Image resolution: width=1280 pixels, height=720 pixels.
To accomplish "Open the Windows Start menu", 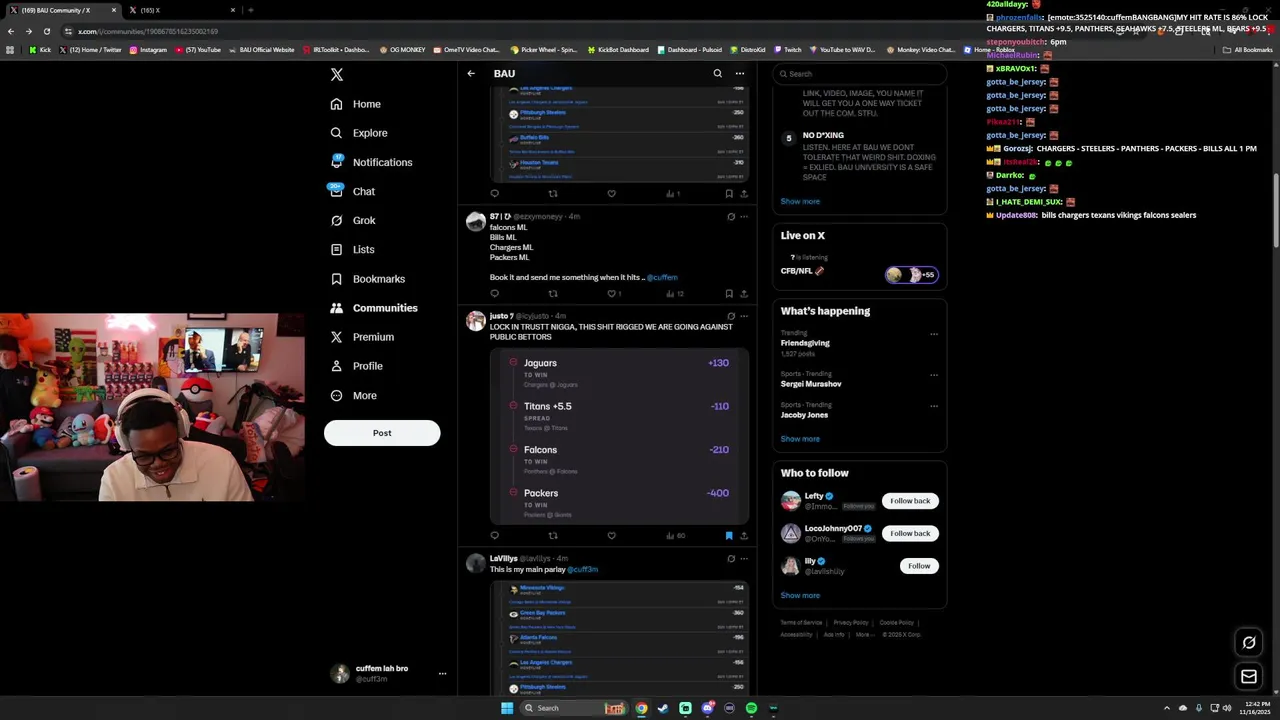I will coord(507,708).
